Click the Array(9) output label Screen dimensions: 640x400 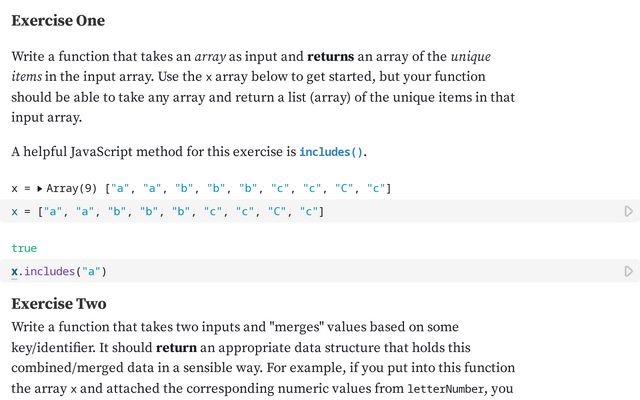(71, 189)
